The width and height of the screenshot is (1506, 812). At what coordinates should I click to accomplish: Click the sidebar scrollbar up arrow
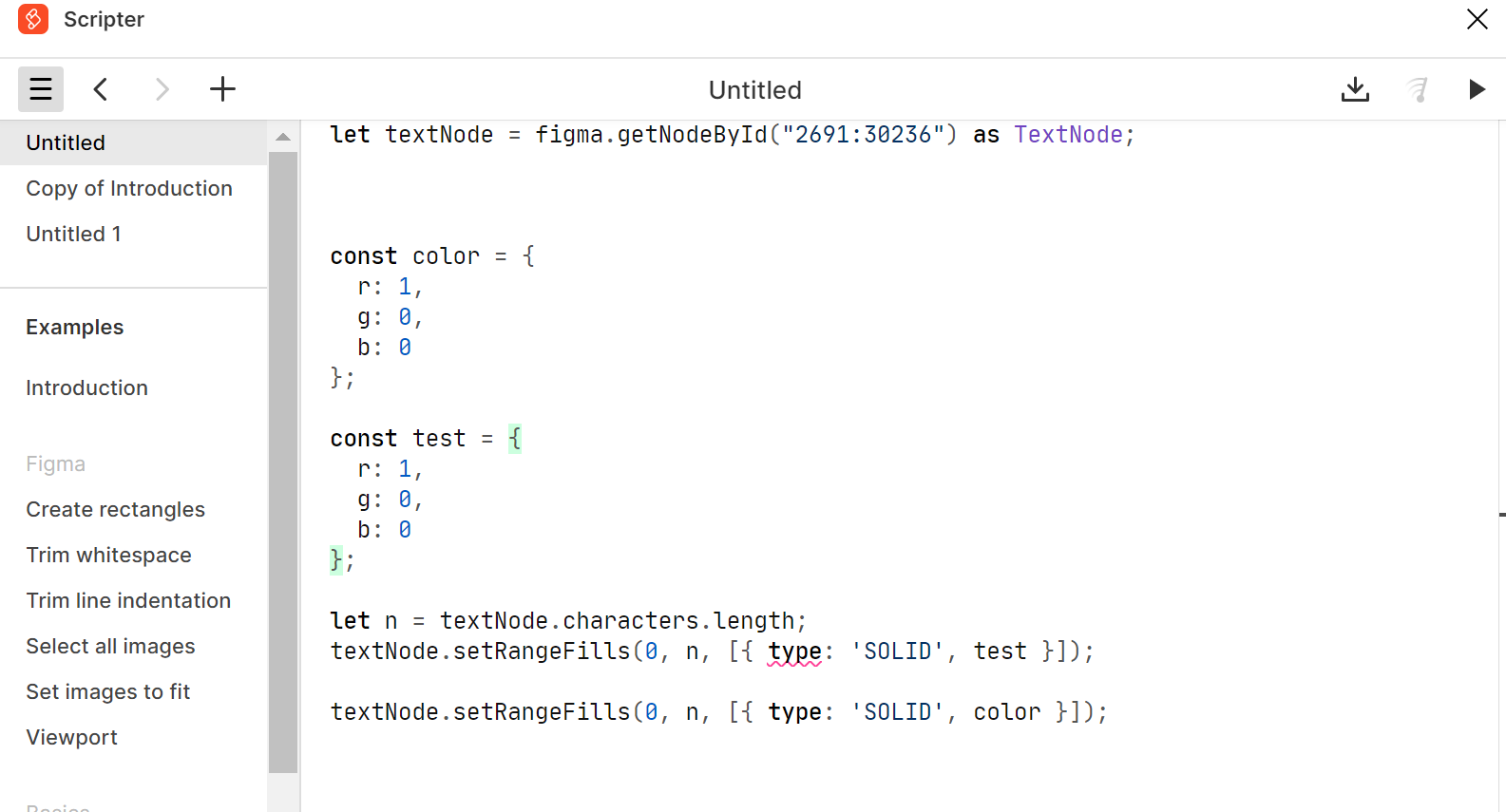(x=283, y=137)
